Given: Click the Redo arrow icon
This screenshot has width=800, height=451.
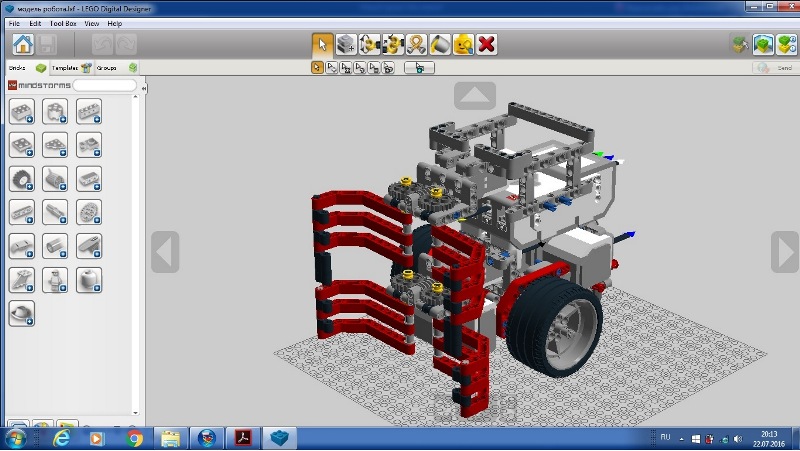Looking at the screenshot, I should (126, 44).
